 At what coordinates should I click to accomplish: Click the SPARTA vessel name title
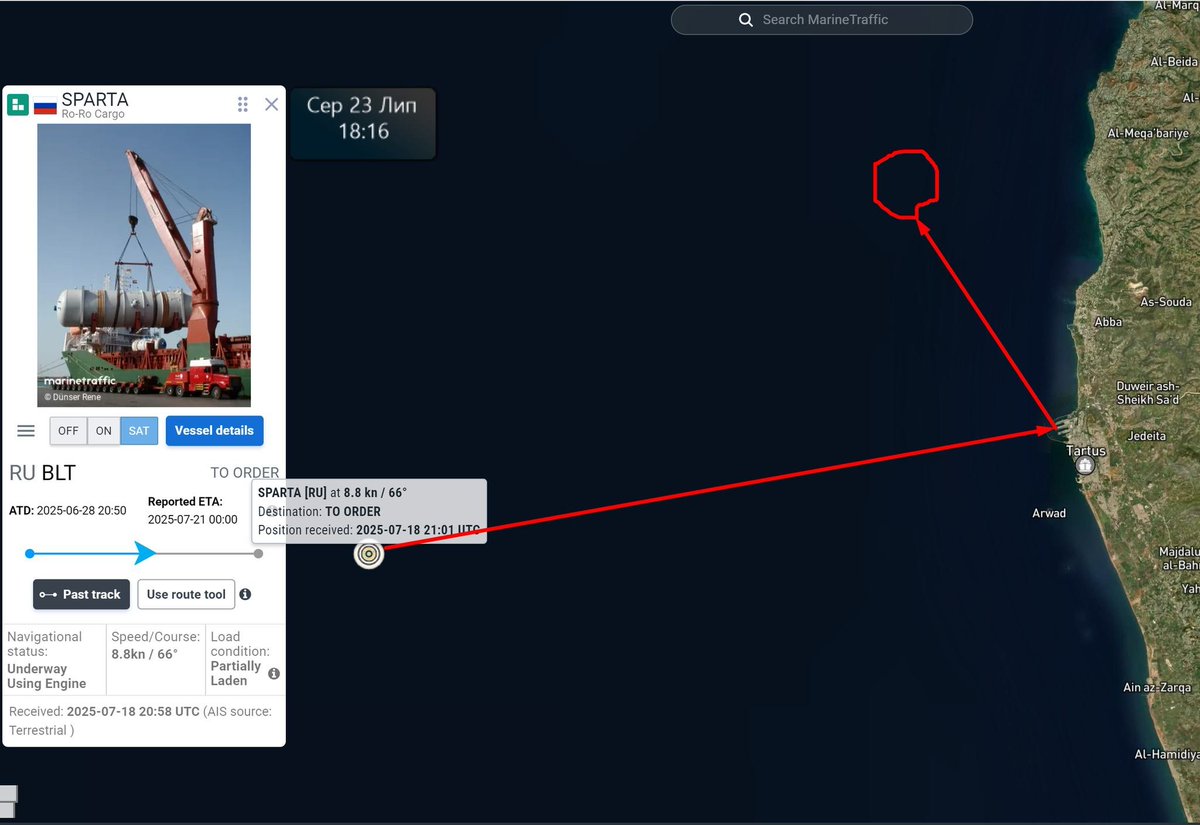pos(95,100)
